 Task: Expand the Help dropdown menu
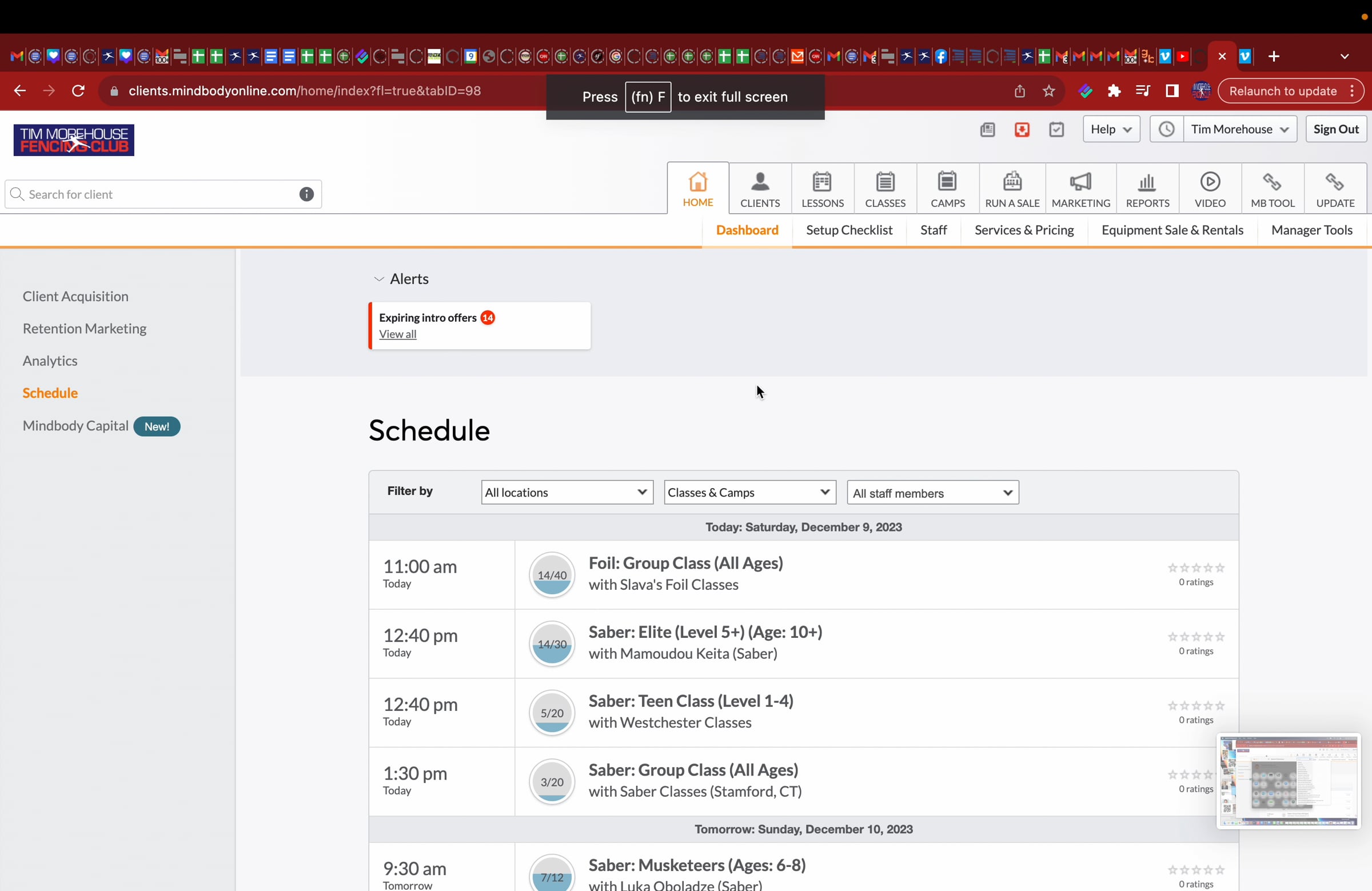coord(1111,129)
